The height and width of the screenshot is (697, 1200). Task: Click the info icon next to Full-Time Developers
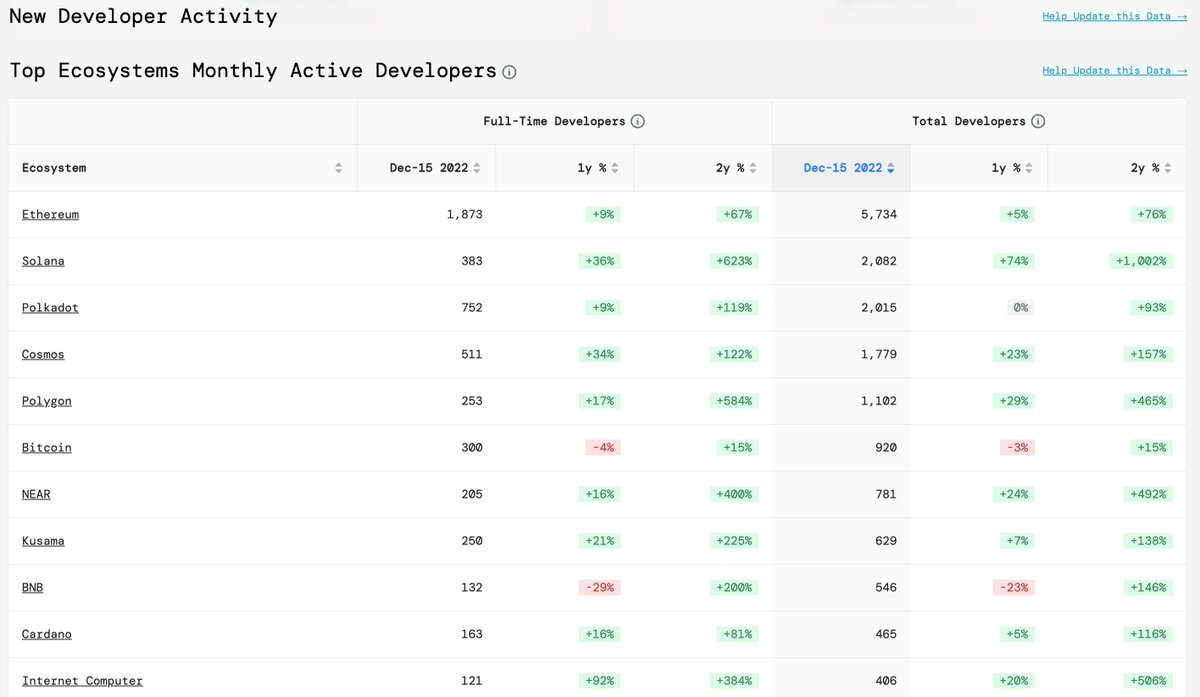pos(638,120)
